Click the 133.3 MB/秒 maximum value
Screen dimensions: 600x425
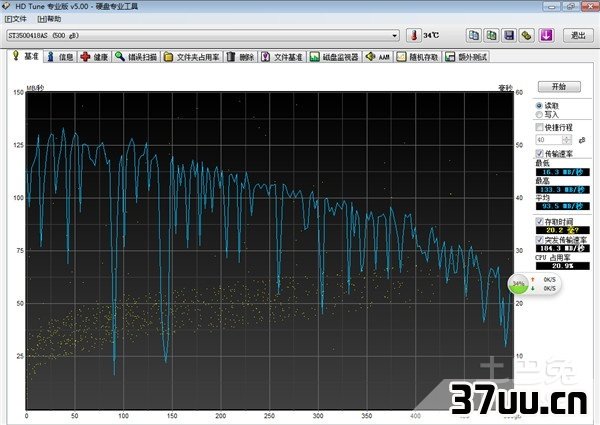562,189
